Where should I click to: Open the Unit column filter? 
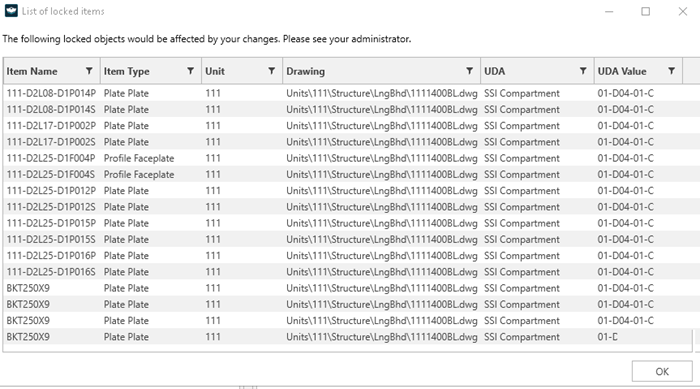(x=271, y=71)
